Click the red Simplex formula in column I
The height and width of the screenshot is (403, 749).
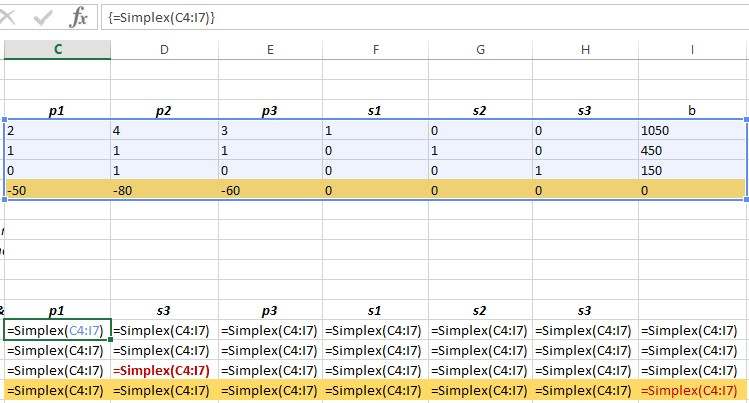(x=692, y=391)
